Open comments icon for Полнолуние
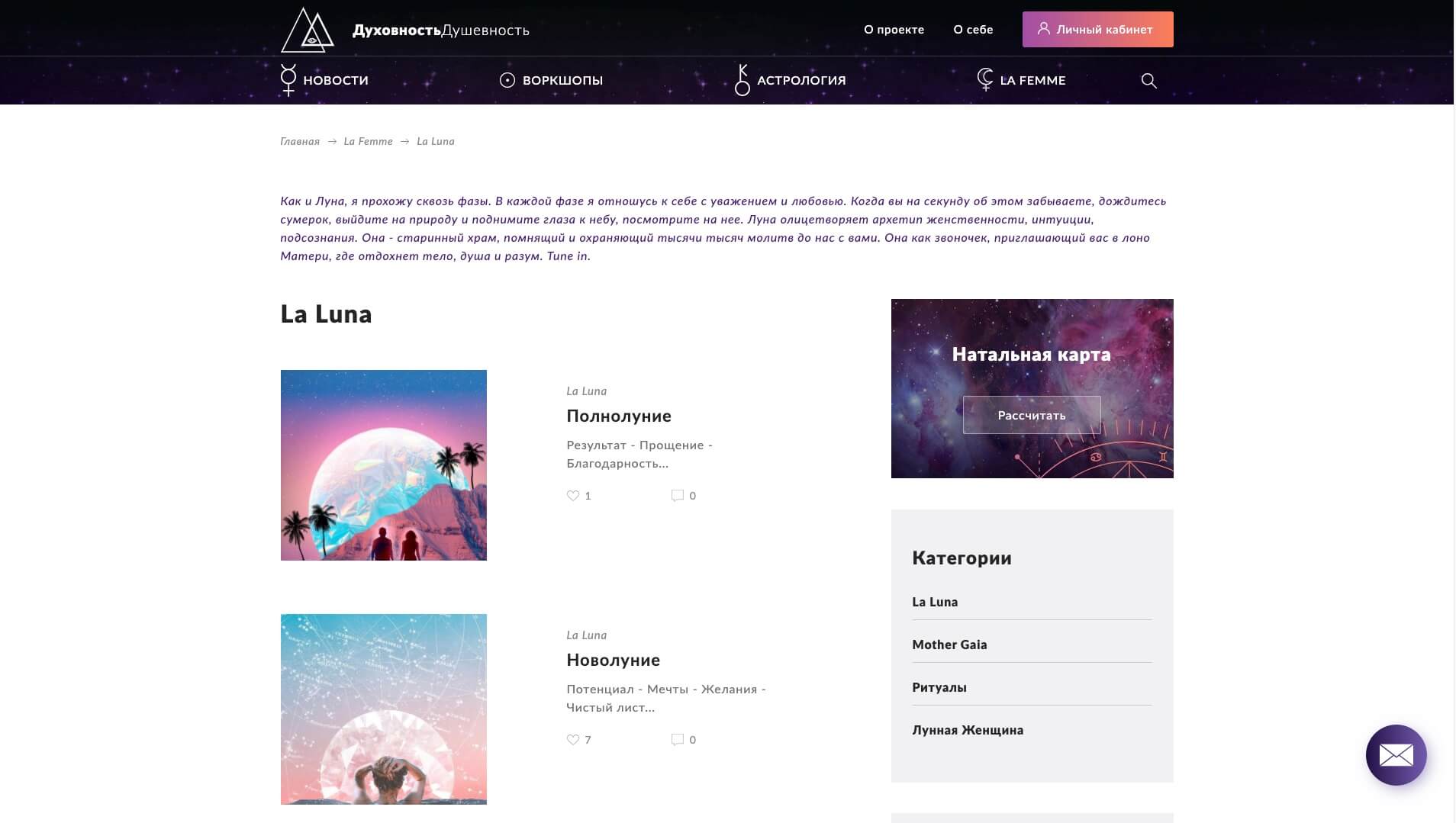1456x823 pixels. click(x=677, y=495)
